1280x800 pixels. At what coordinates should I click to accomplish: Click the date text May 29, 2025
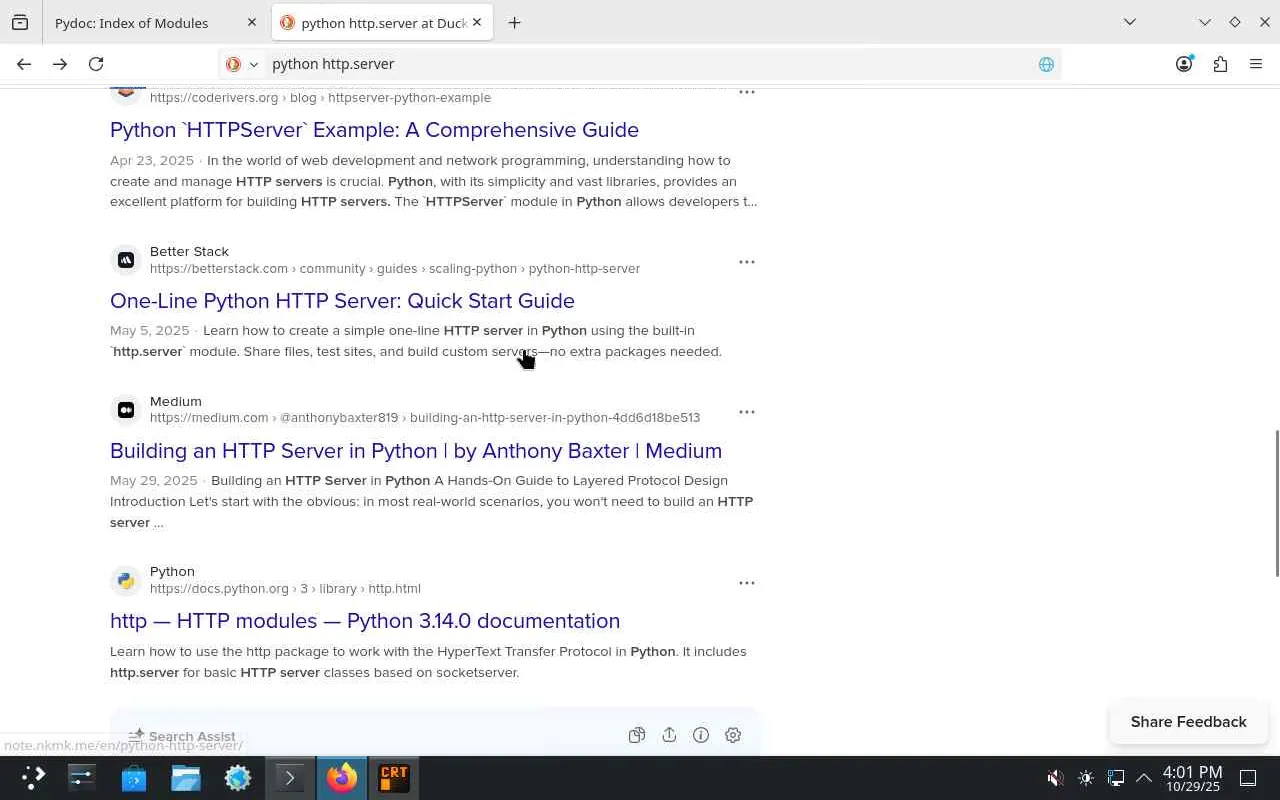(154, 481)
